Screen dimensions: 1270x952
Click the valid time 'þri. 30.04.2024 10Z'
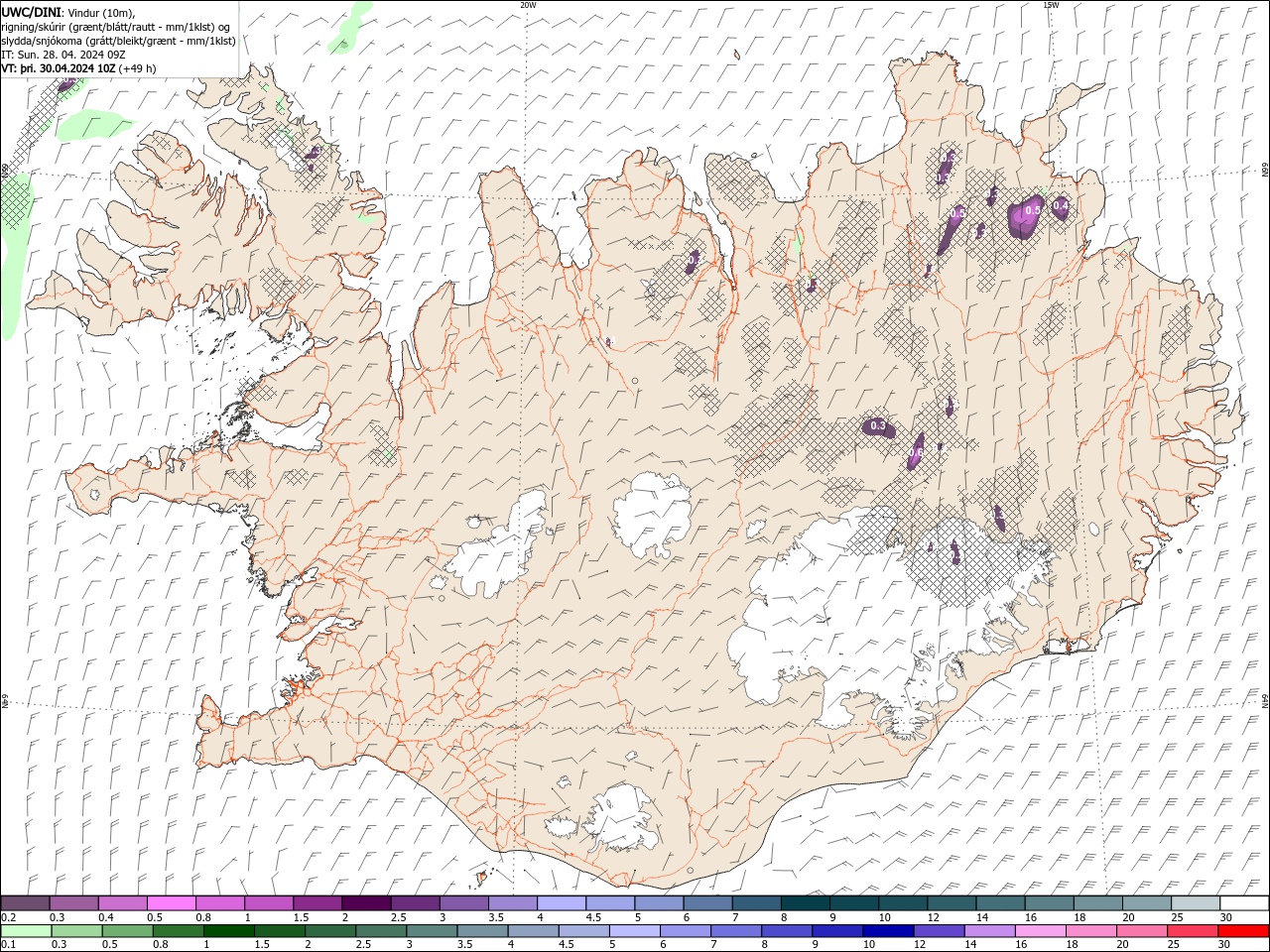[x=67, y=68]
